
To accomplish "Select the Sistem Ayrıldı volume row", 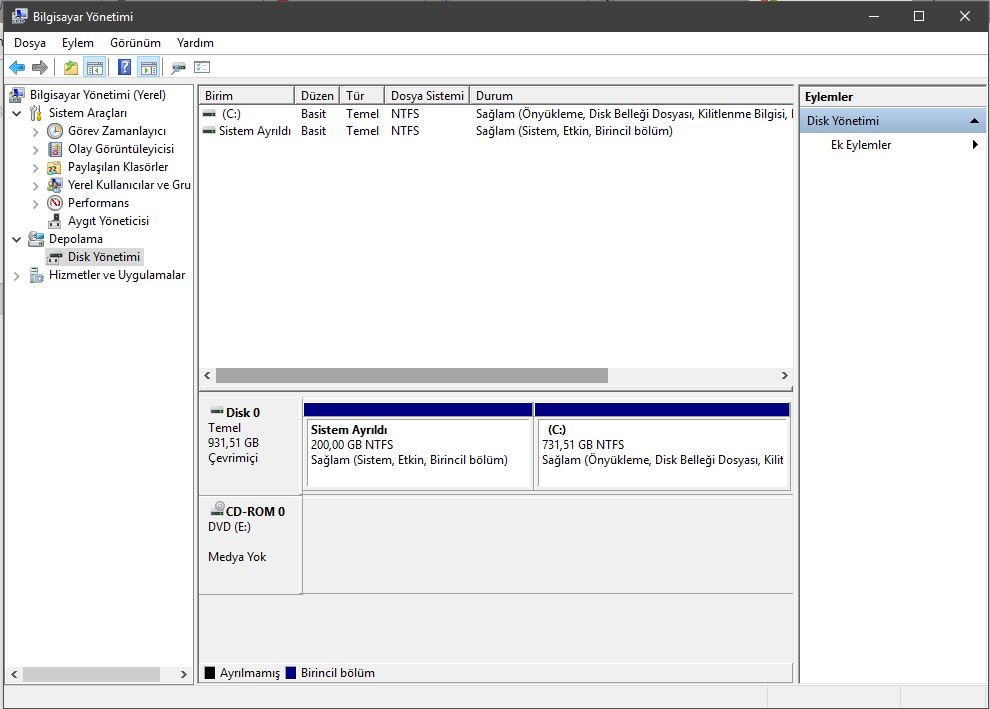I will click(496, 131).
